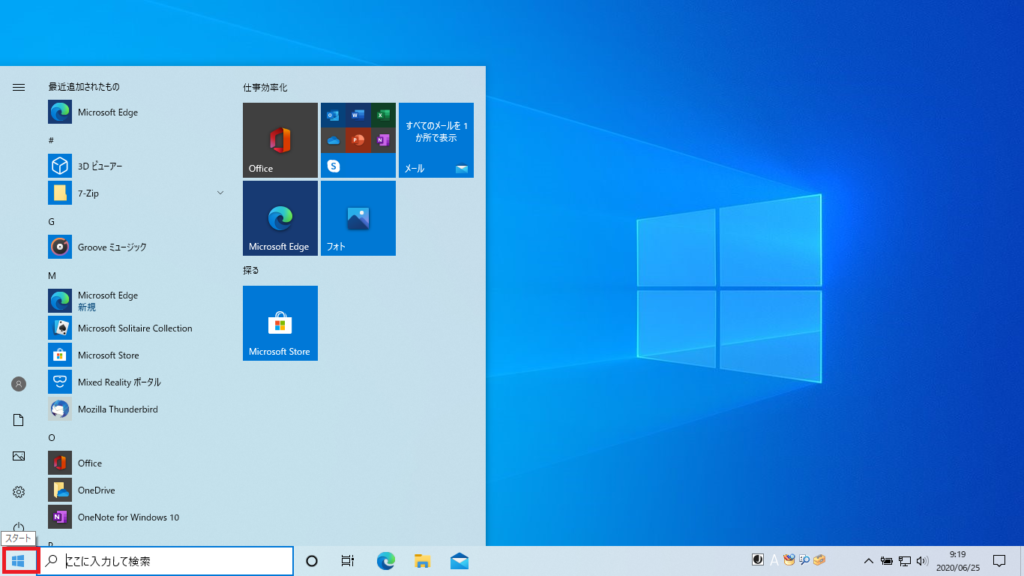1024x576 pixels.
Task: Open Pictures from the Start sidebar
Action: coord(18,456)
